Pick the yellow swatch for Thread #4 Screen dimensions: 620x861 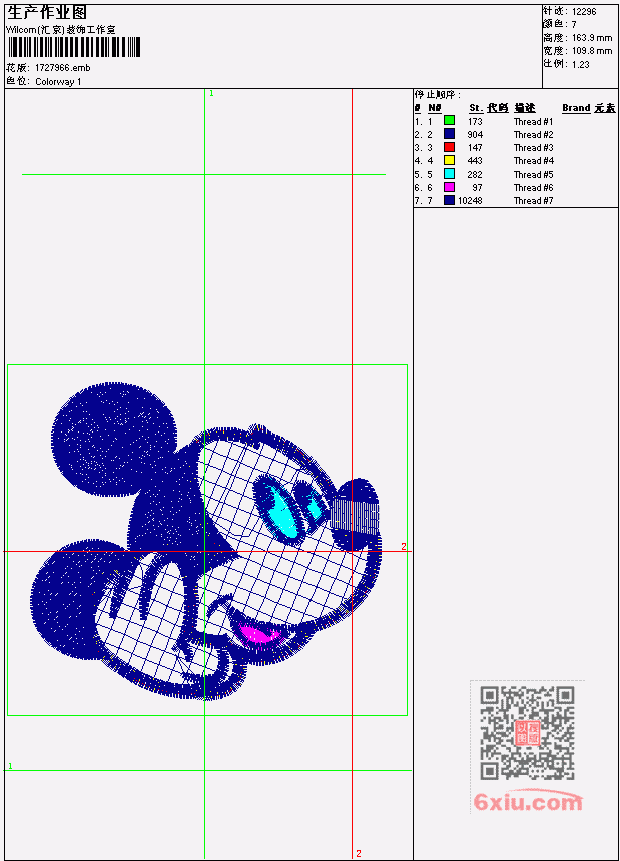(x=449, y=160)
